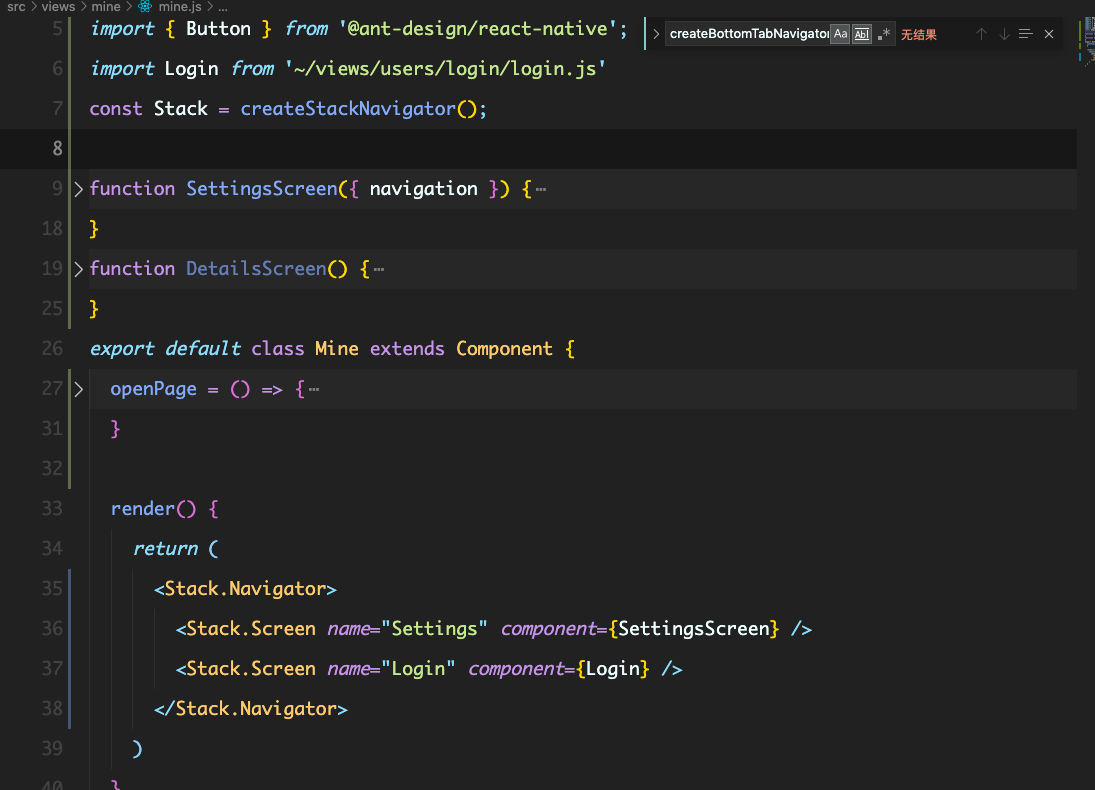The image size is (1095, 790).
Task: Click the render method name
Action: [142, 509]
